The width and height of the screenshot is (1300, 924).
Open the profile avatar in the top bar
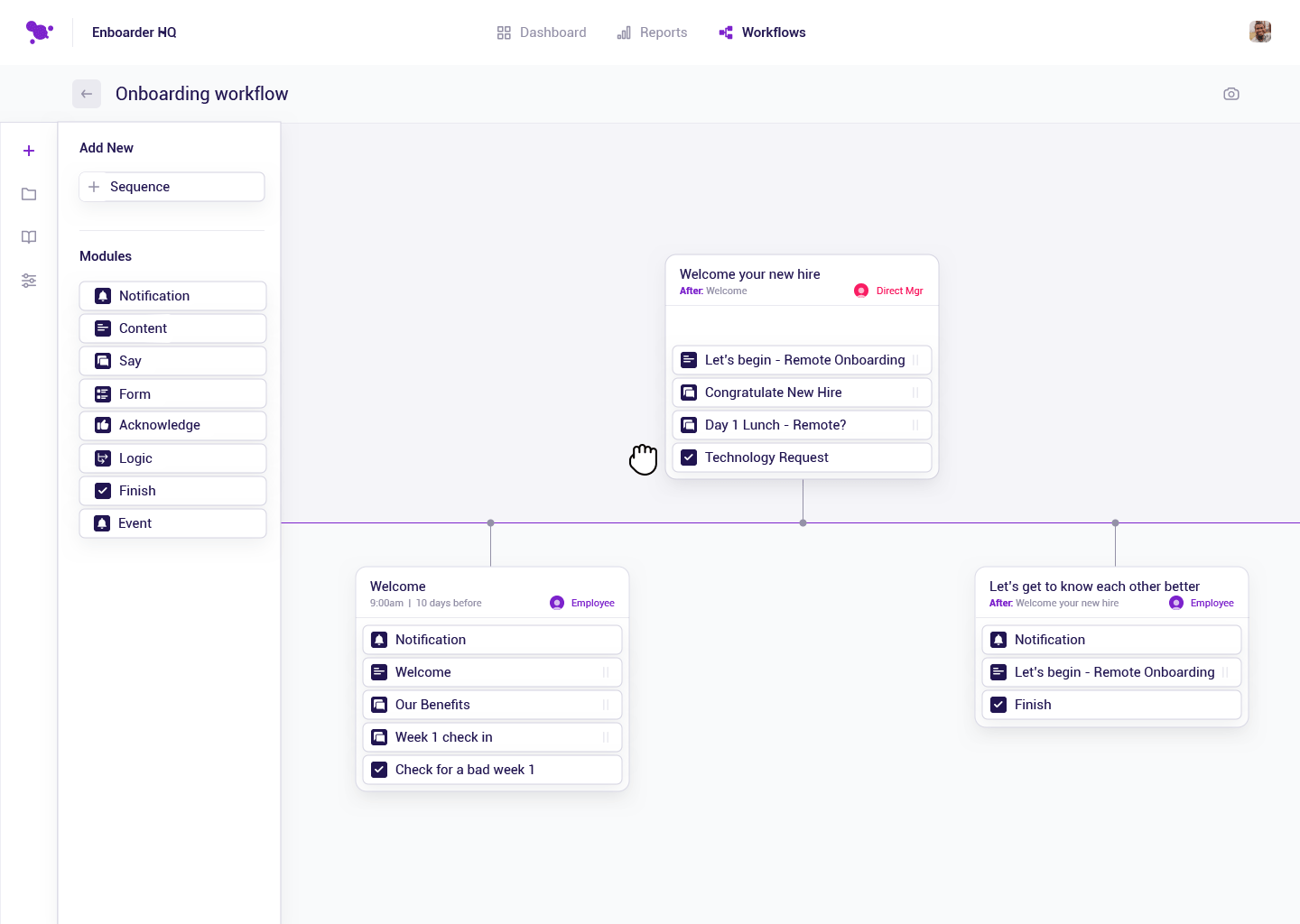coord(1260,31)
